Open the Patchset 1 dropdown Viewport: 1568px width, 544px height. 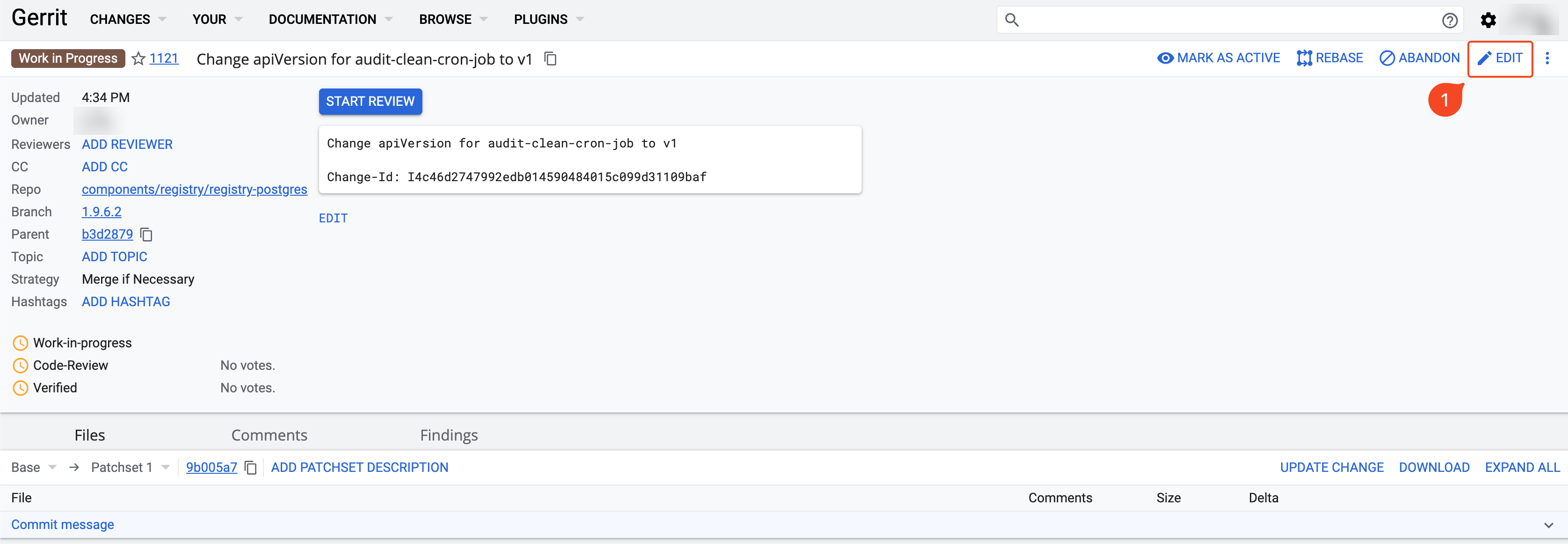coord(130,467)
